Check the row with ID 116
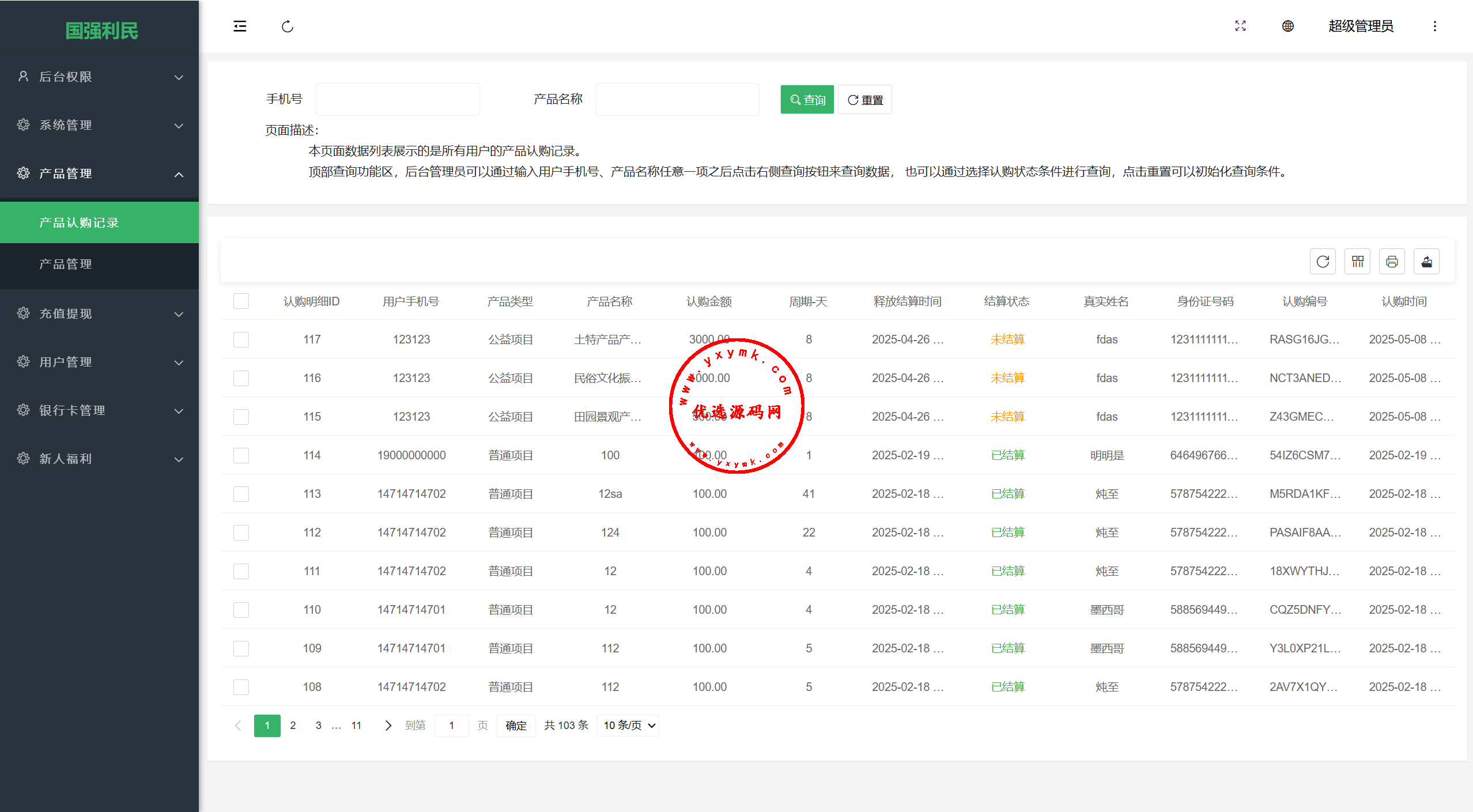 [x=241, y=378]
